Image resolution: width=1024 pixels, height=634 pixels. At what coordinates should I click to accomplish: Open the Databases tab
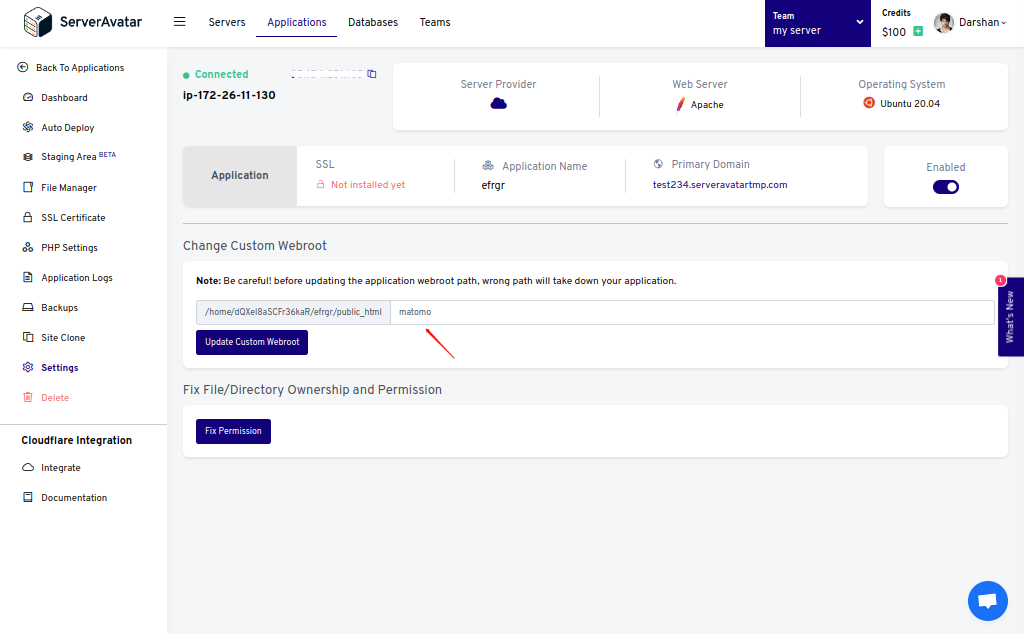[373, 22]
